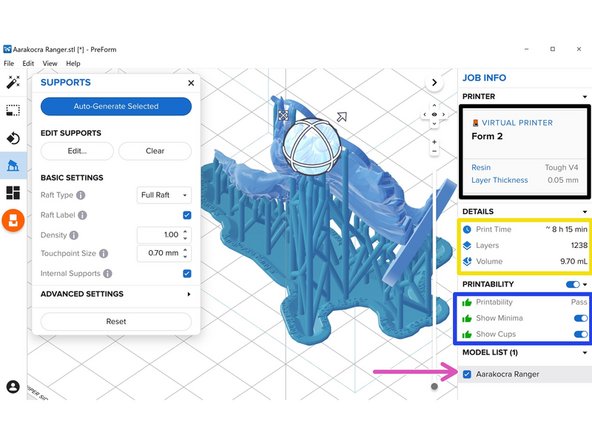
Task: Click the Density value field
Action: point(164,235)
